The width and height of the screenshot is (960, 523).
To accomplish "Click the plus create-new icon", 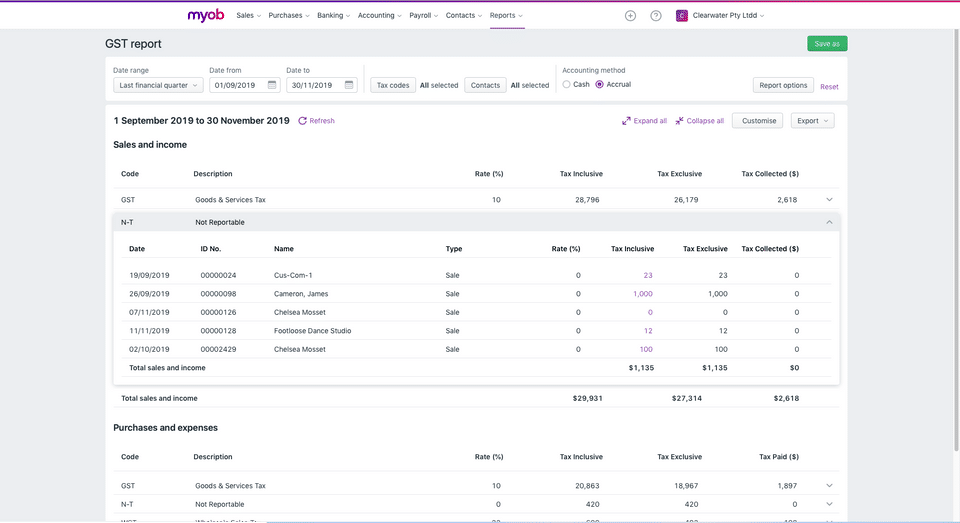I will click(630, 16).
